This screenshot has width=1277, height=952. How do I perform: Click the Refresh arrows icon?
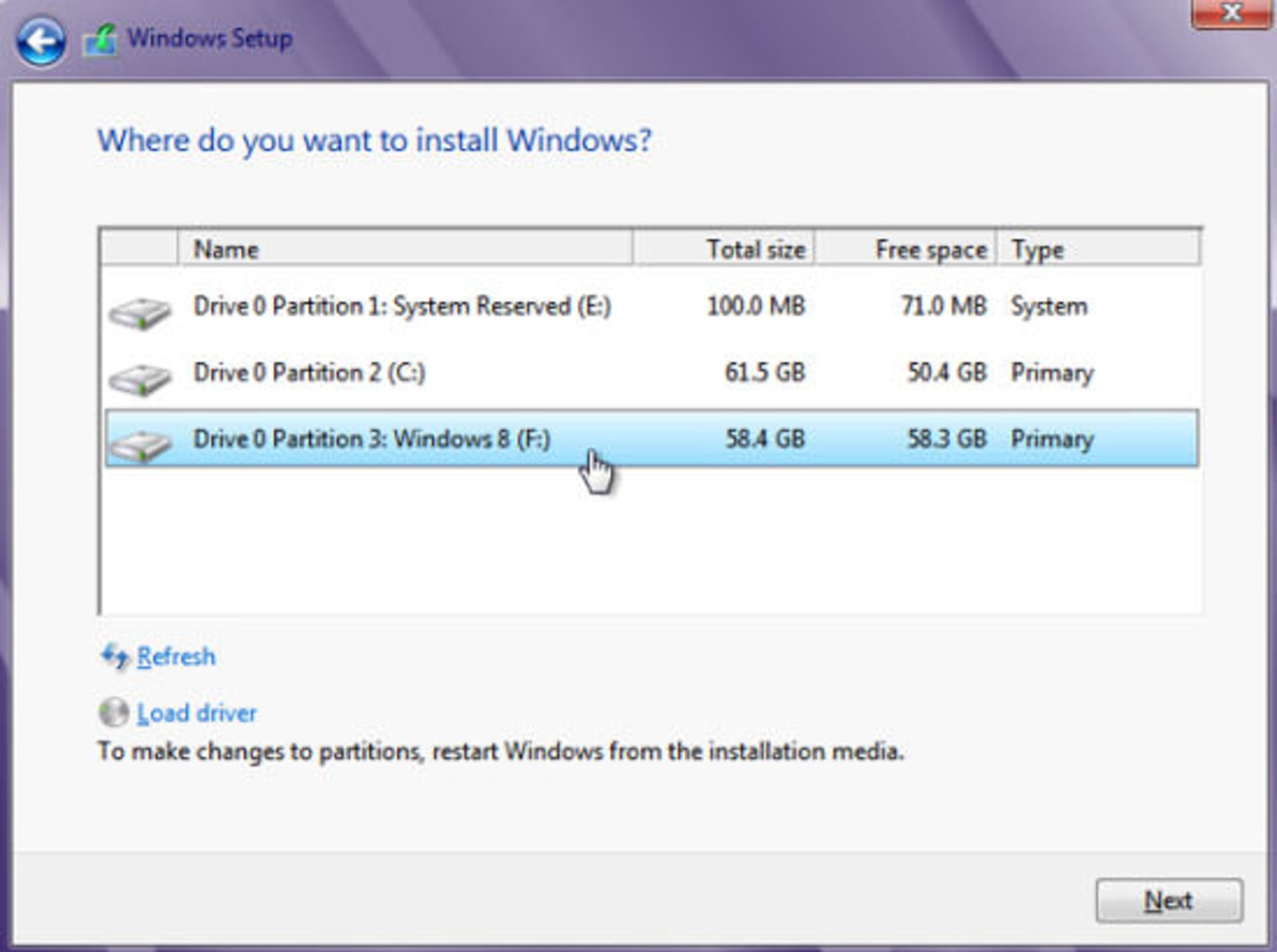(x=114, y=657)
